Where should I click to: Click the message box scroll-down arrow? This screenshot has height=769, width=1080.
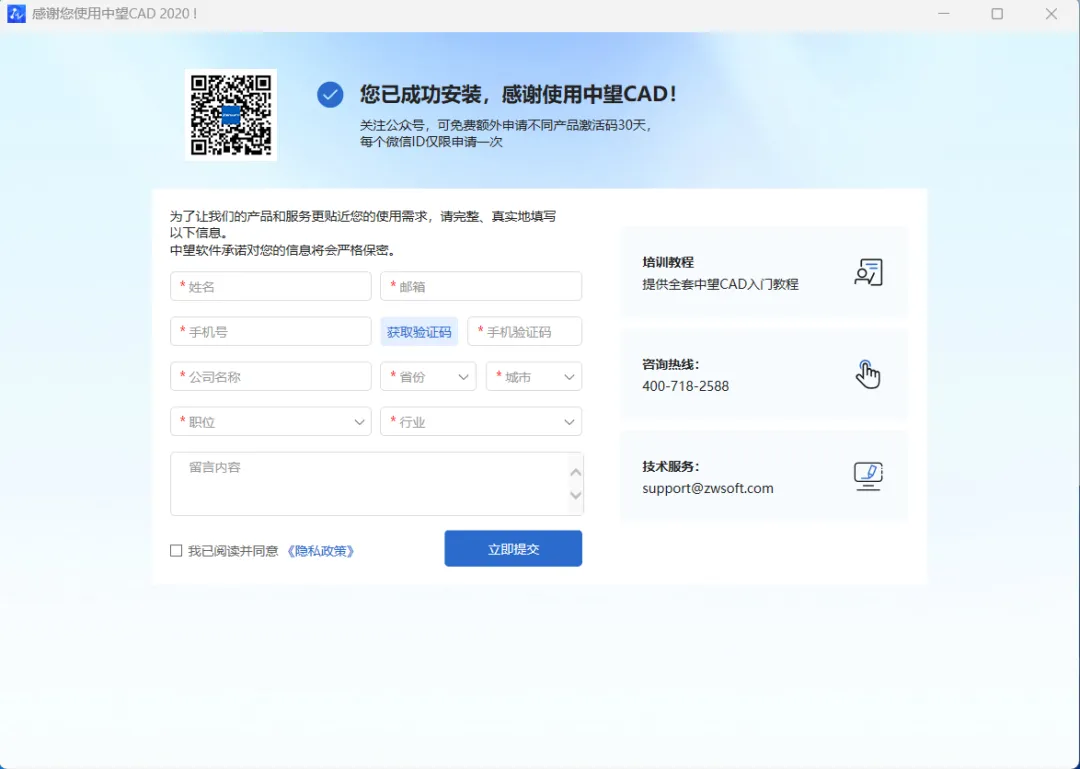point(576,495)
